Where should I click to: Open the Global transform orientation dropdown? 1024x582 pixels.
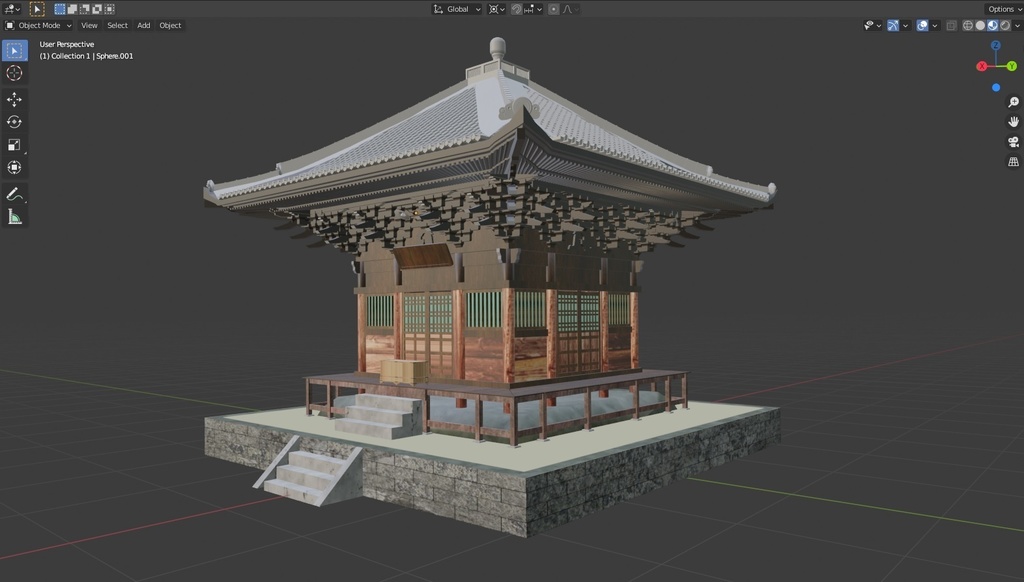coord(457,9)
